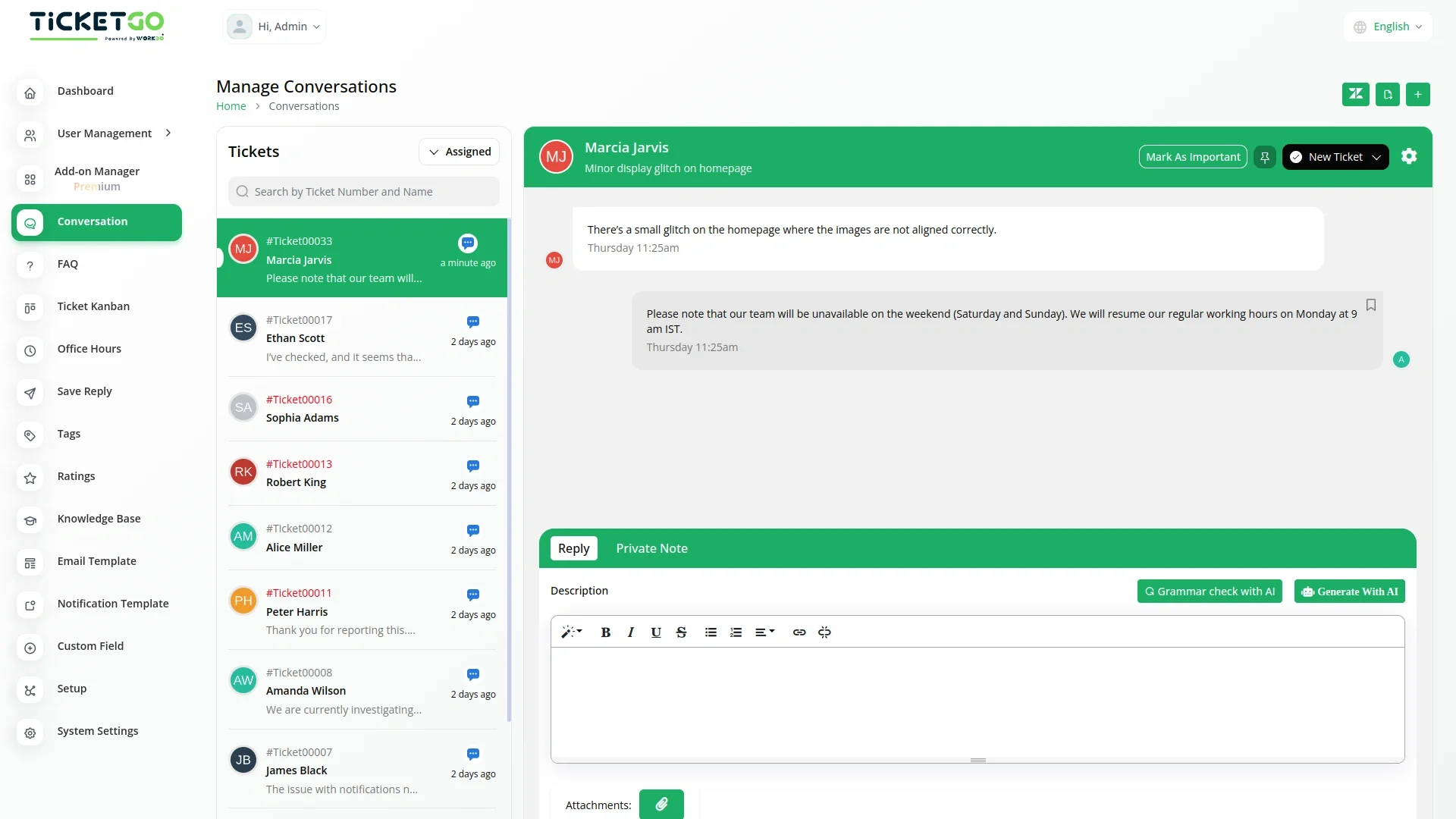The width and height of the screenshot is (1456, 819).
Task: Attach a file with the paperclip button
Action: pyautogui.click(x=661, y=804)
